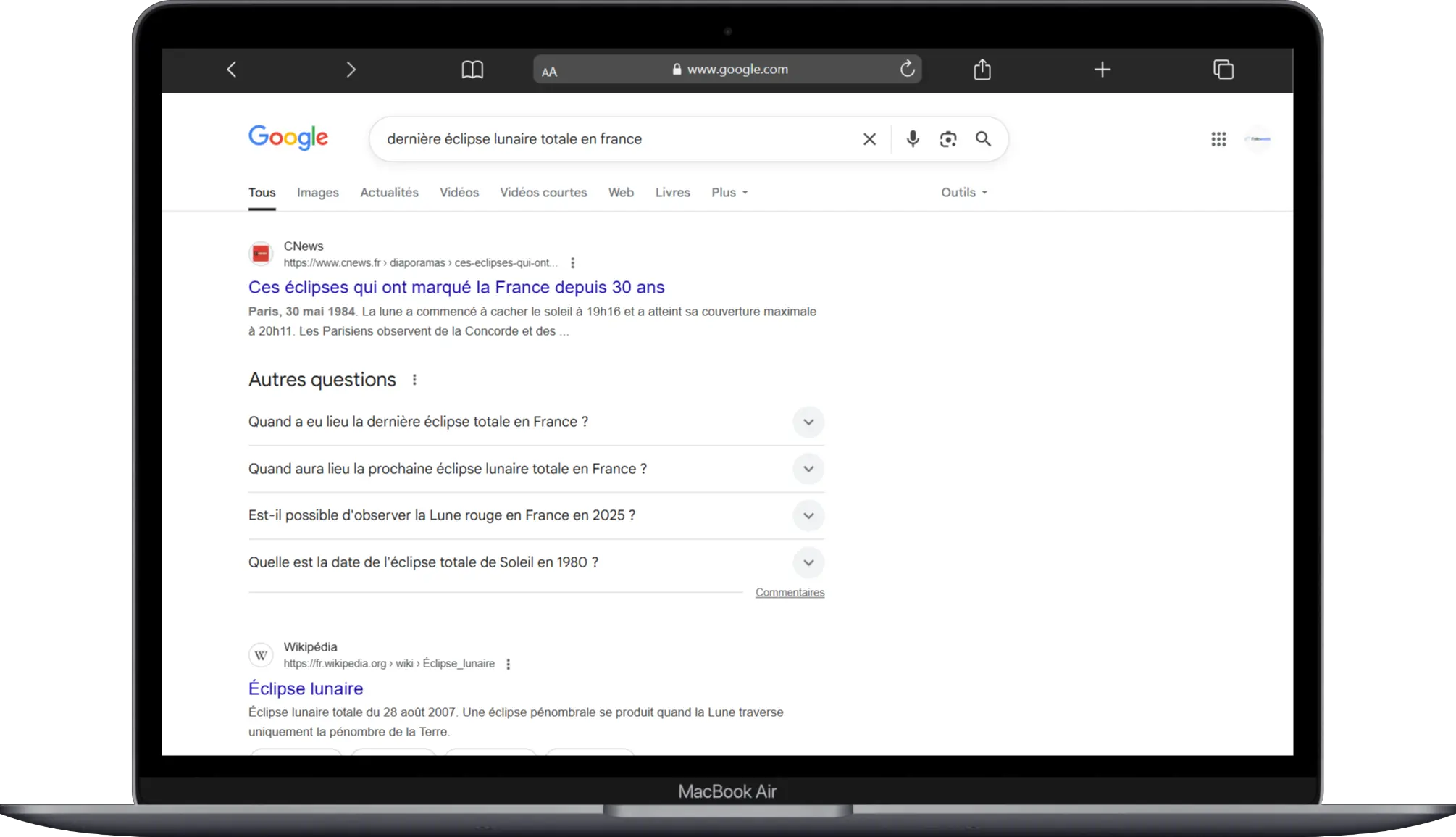Open the AA reader text options
Image resolution: width=1456 pixels, height=837 pixels.
point(550,72)
